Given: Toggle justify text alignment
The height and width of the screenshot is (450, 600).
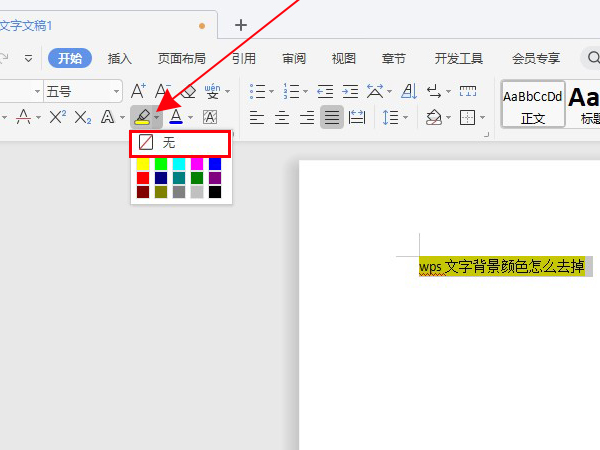Looking at the screenshot, I should [x=331, y=117].
